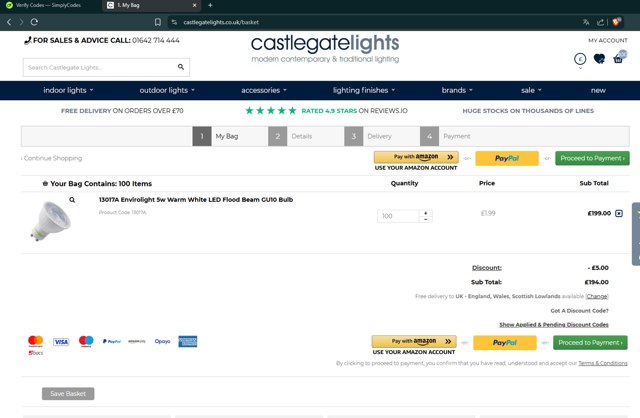Screen dimensions: 640x418
Task: Open the wishlist heart icon
Action: 599,59
